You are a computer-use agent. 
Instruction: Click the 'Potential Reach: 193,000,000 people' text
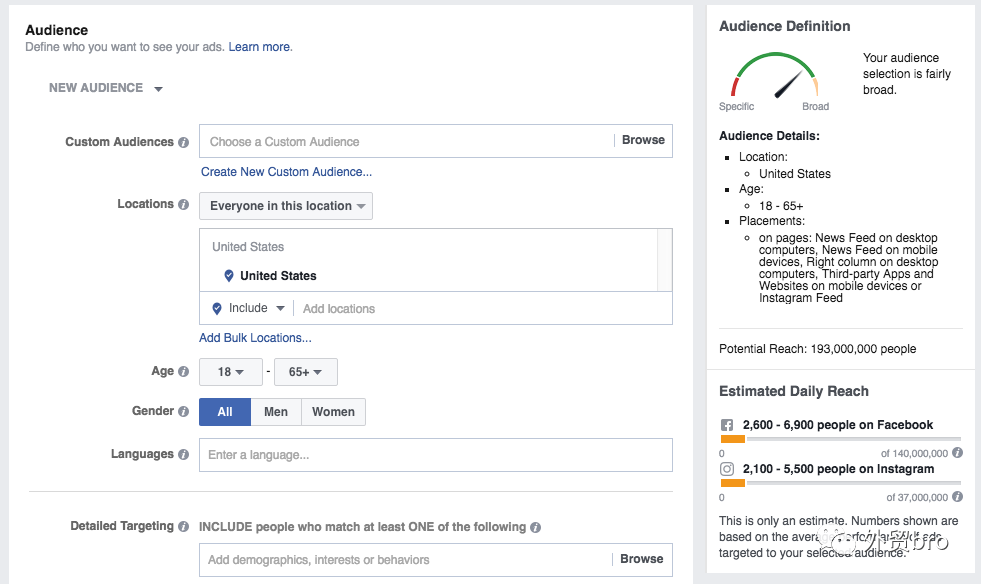pyautogui.click(x=818, y=349)
